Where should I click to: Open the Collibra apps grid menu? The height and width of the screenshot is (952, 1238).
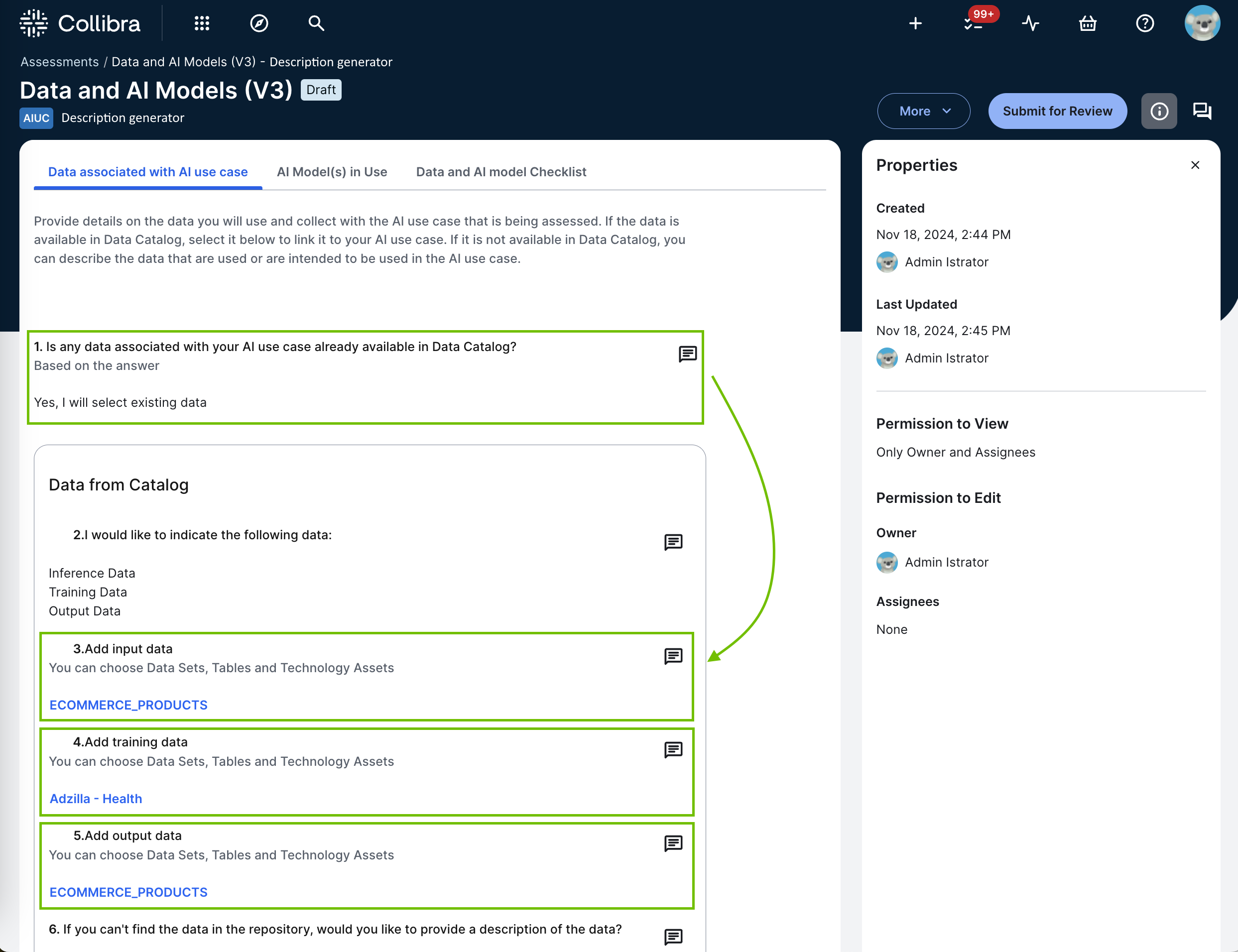(x=202, y=23)
